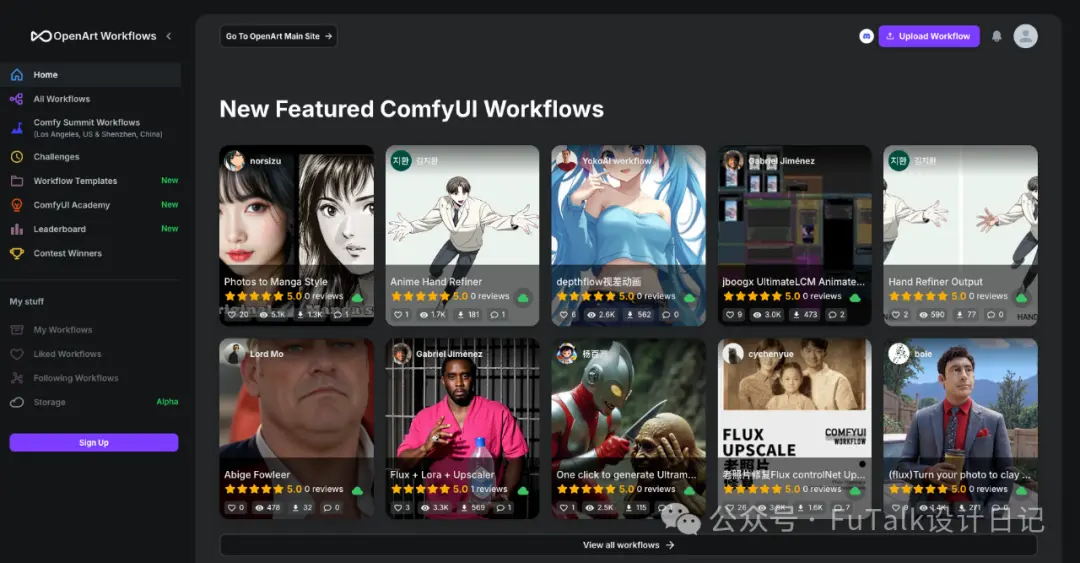Open the FLUX UPSCALE workflow card
The width and height of the screenshot is (1080, 563).
pyautogui.click(x=794, y=428)
